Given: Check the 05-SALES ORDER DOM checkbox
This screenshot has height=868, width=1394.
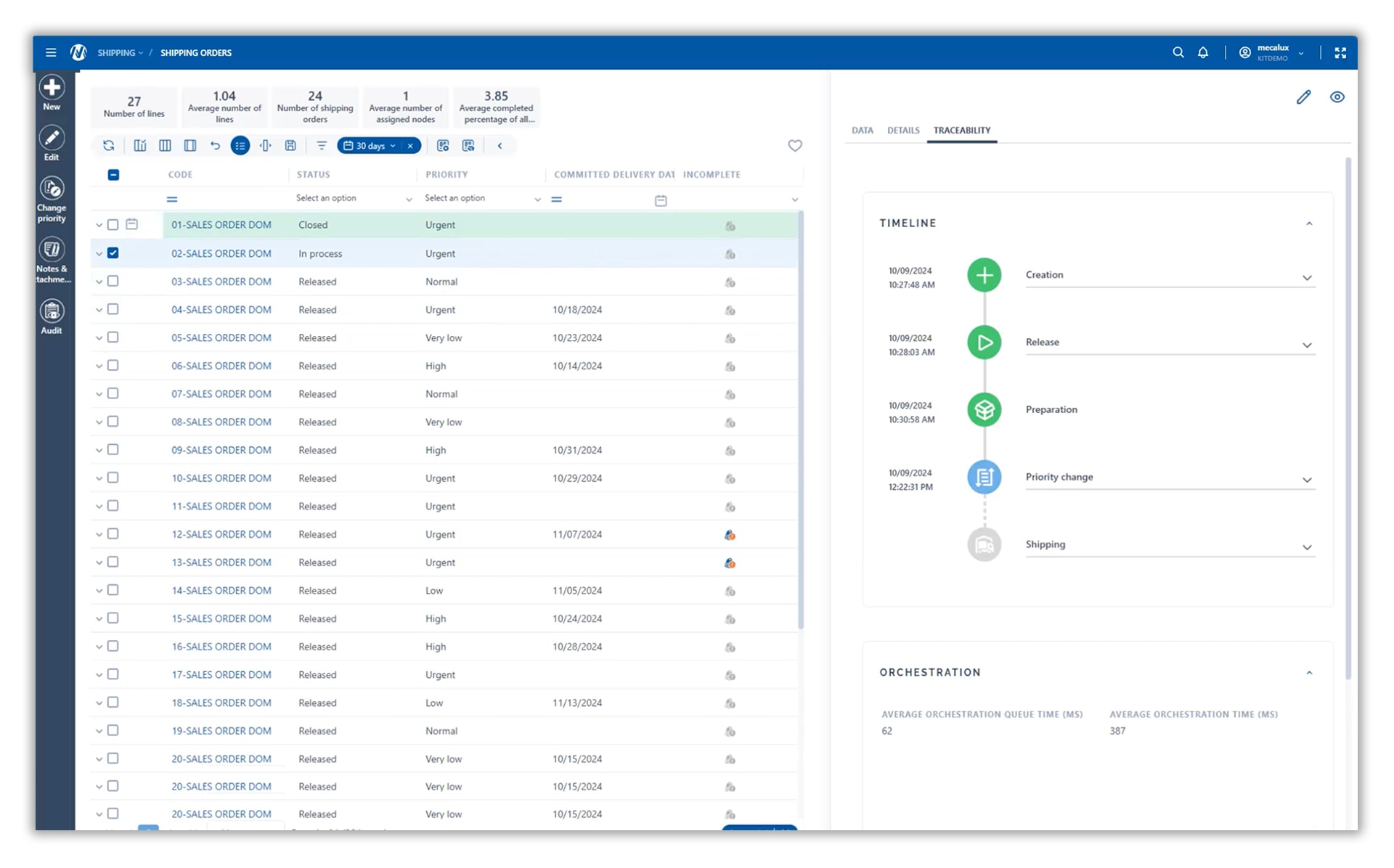Looking at the screenshot, I should pos(113,337).
